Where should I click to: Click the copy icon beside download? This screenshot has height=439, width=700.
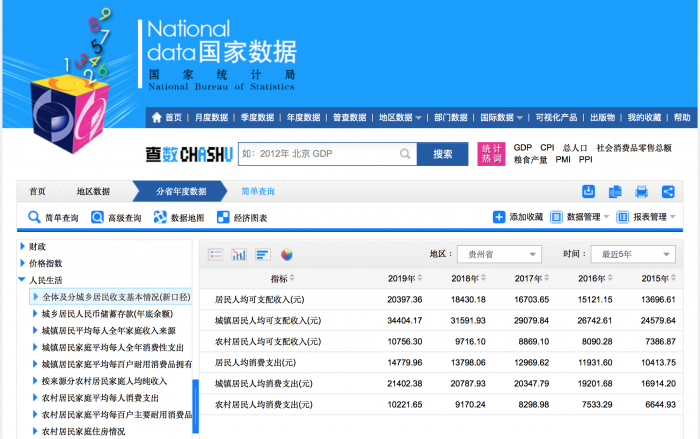[615, 191]
